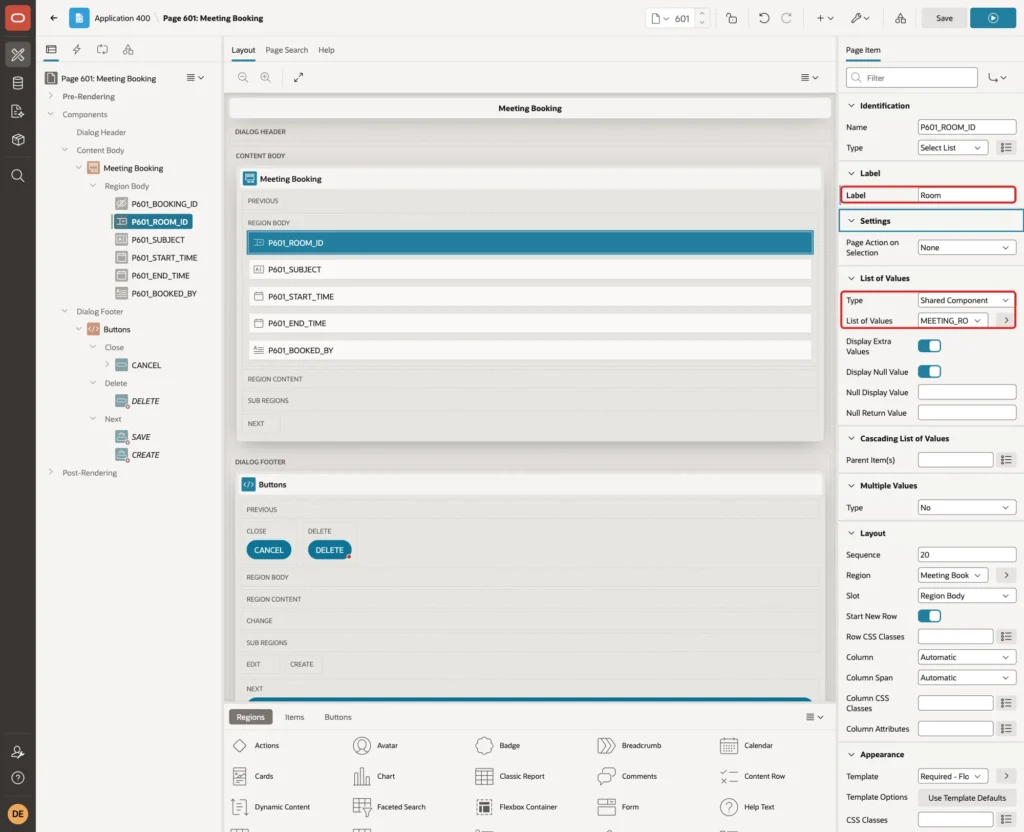Switch to Rendering tree tab icon
Image resolution: width=1024 pixels, height=832 pixels.
51,50
